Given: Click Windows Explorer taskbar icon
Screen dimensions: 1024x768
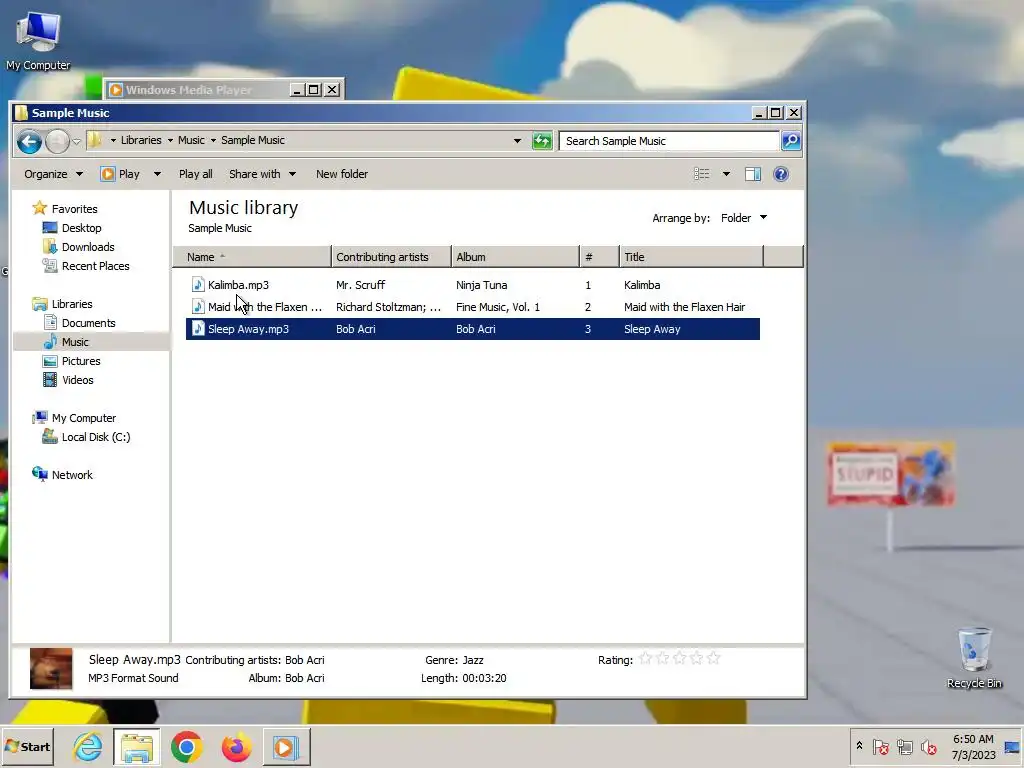Looking at the screenshot, I should click(x=136, y=747).
